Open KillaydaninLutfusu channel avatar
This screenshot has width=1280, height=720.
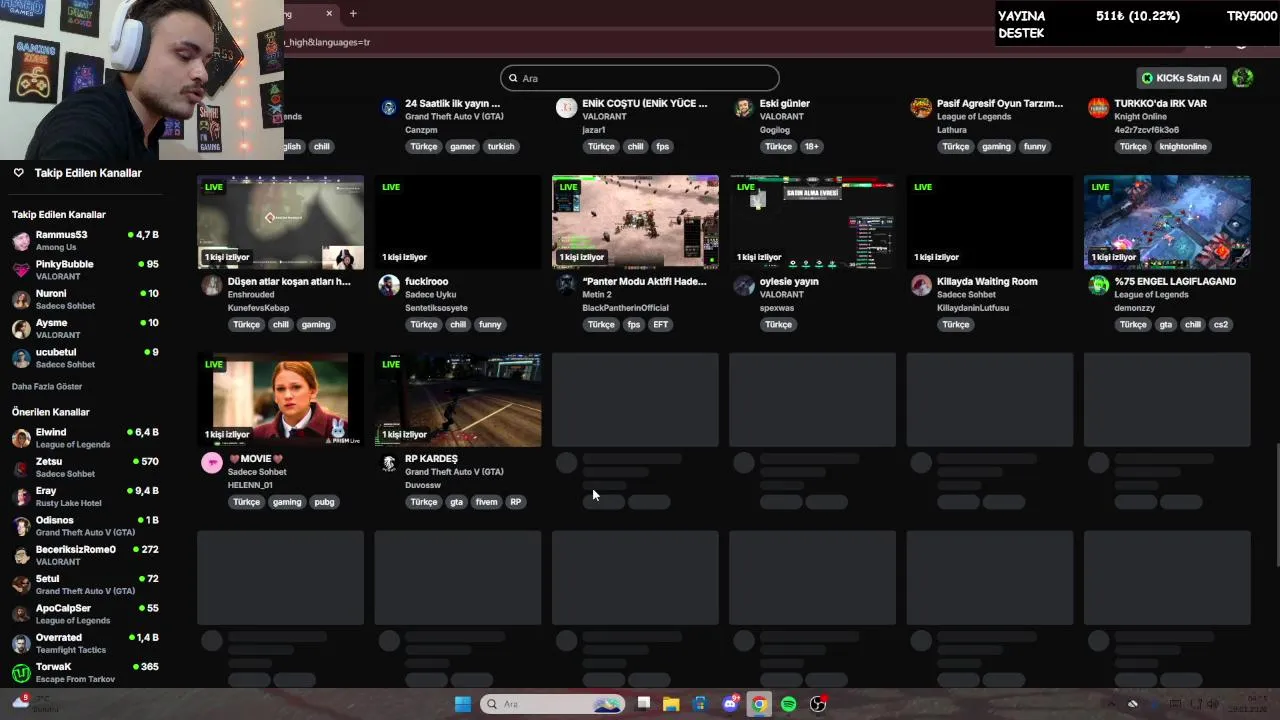click(921, 286)
